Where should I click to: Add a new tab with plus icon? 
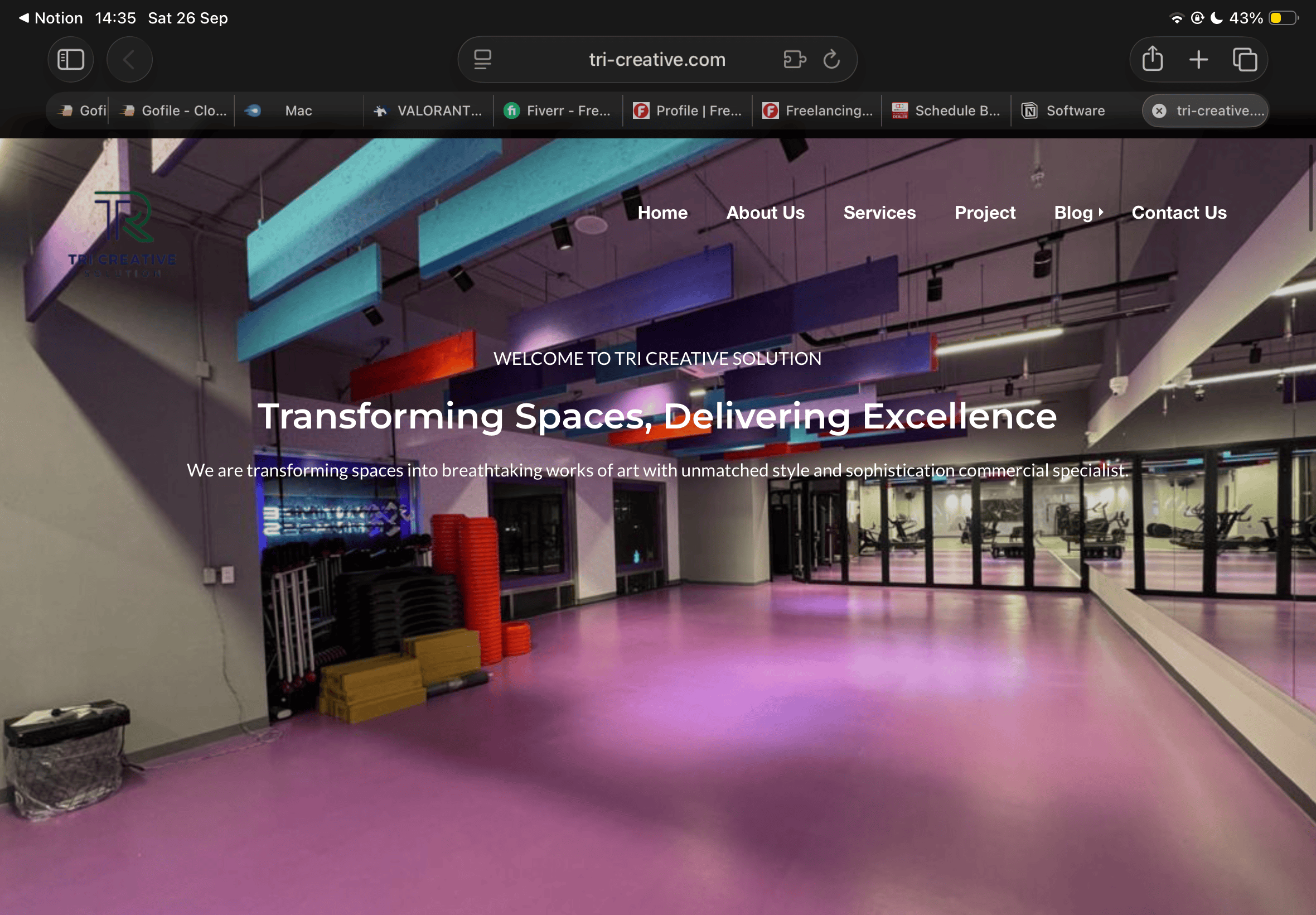pyautogui.click(x=1198, y=60)
